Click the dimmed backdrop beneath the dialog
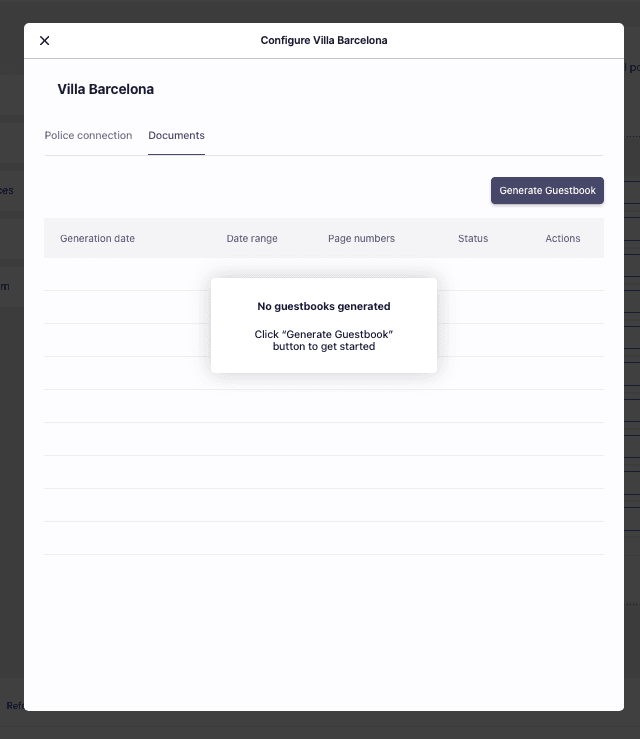 pyautogui.click(x=320, y=726)
